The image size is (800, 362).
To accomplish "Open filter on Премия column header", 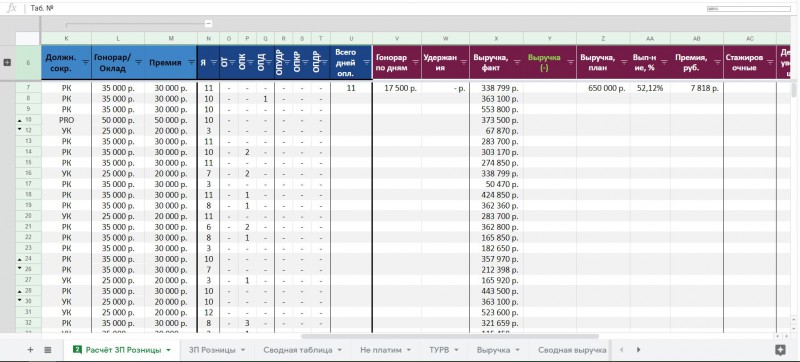I will 191,62.
